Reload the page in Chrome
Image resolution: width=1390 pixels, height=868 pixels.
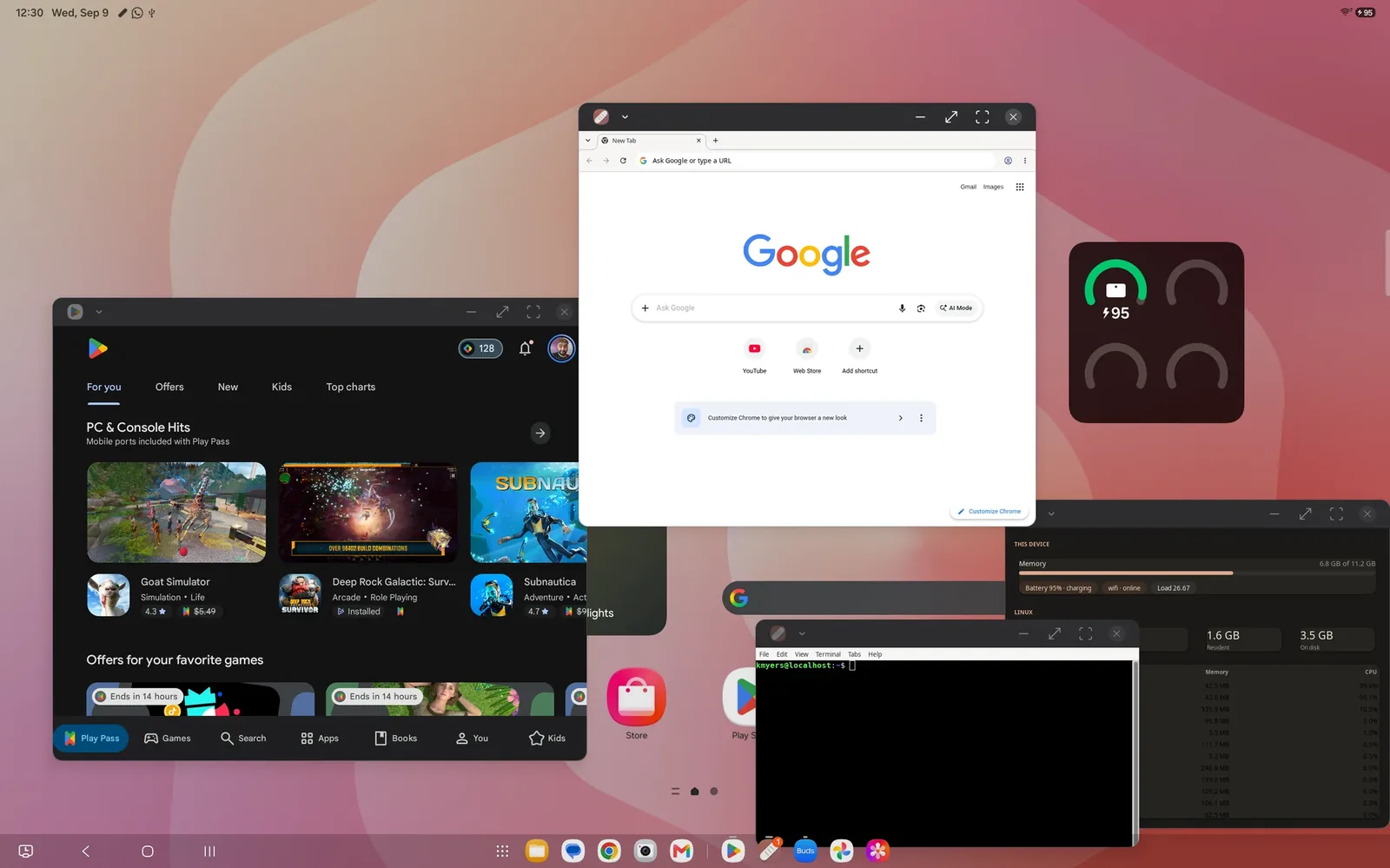[623, 161]
